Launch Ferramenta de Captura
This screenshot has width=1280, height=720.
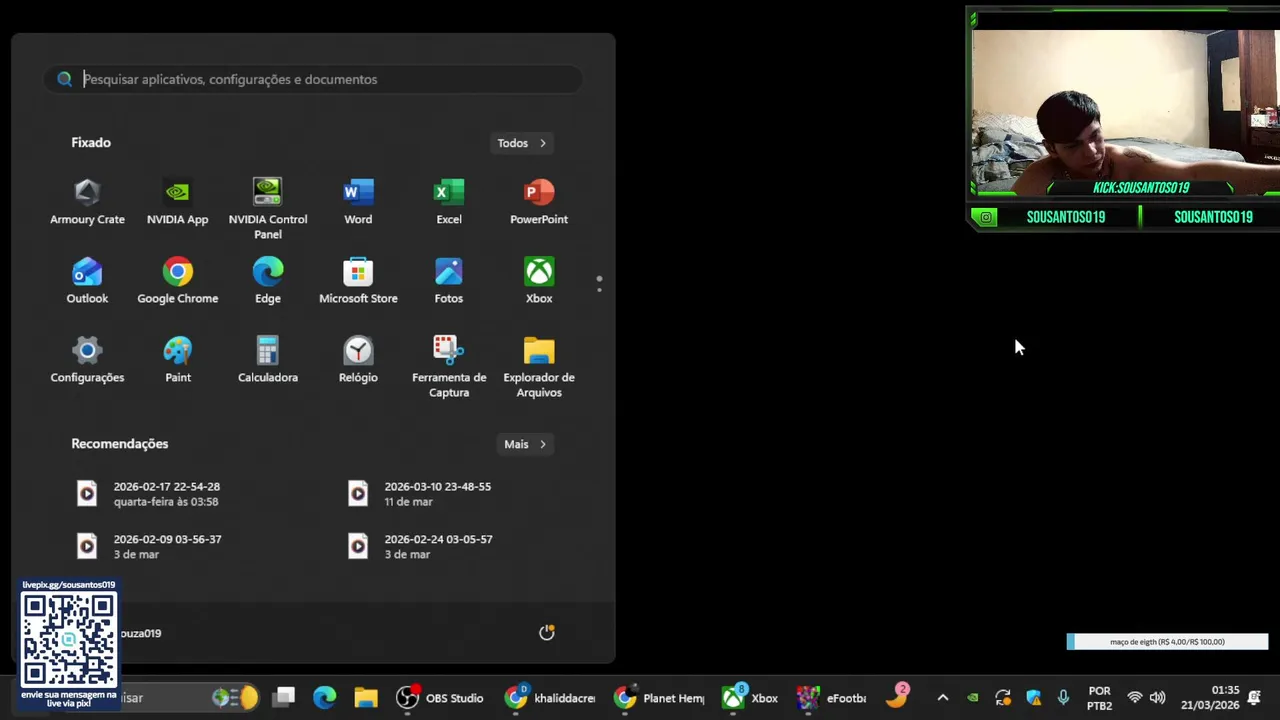[x=448, y=367]
